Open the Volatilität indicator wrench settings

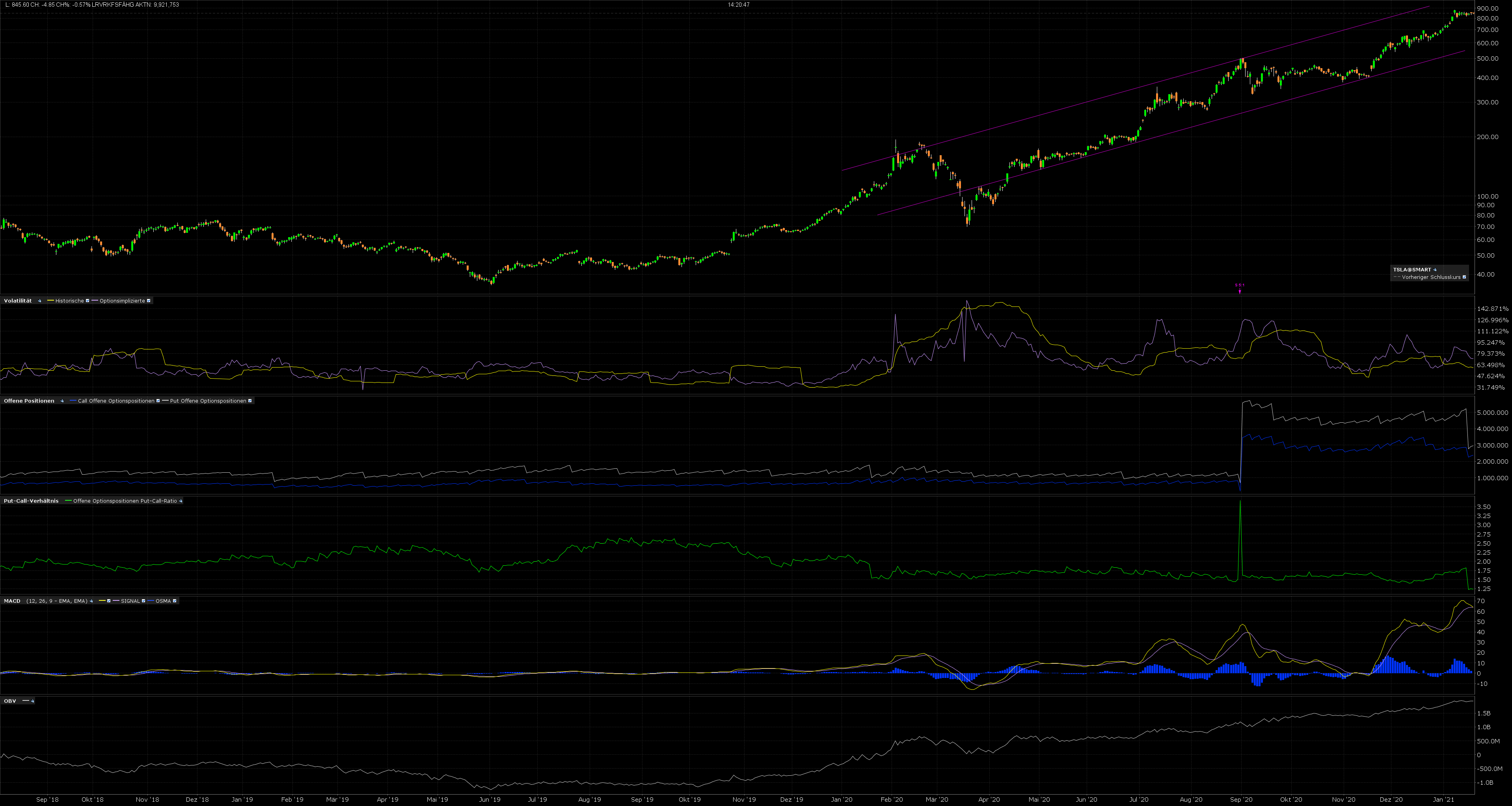click(x=40, y=301)
